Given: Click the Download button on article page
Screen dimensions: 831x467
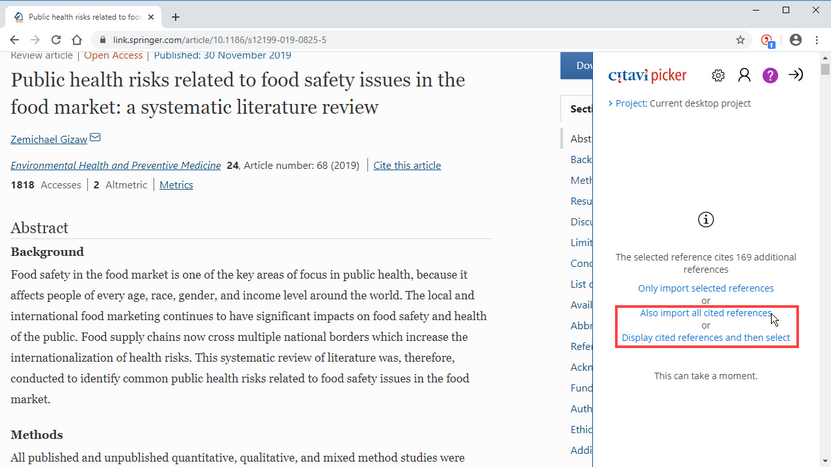Looking at the screenshot, I should tap(577, 66).
